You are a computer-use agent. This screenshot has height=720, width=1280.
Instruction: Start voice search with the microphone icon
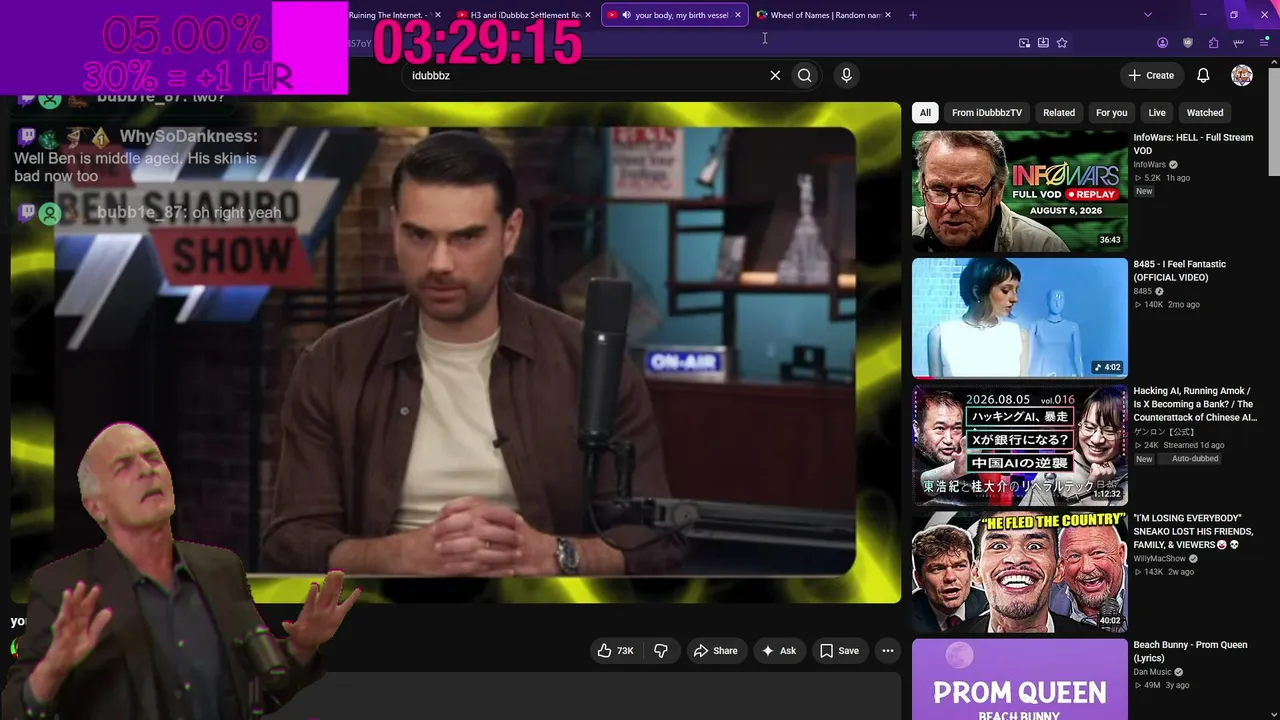[846, 75]
